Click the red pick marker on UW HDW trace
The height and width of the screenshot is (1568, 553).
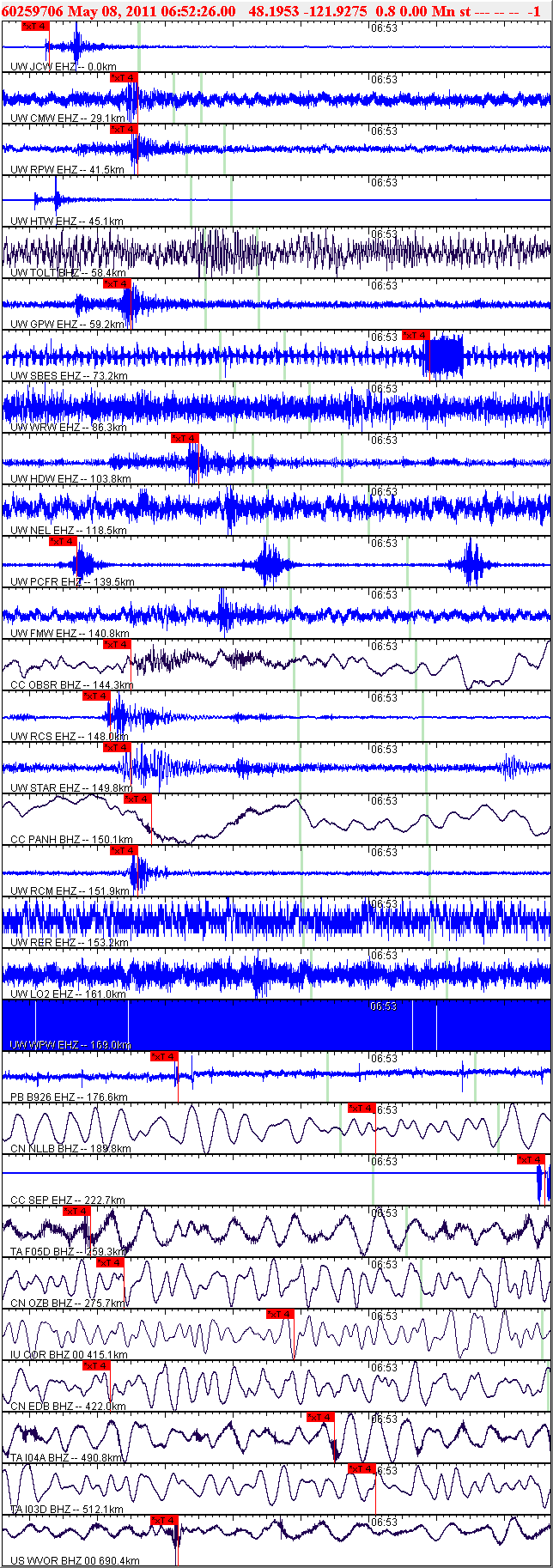[185, 439]
